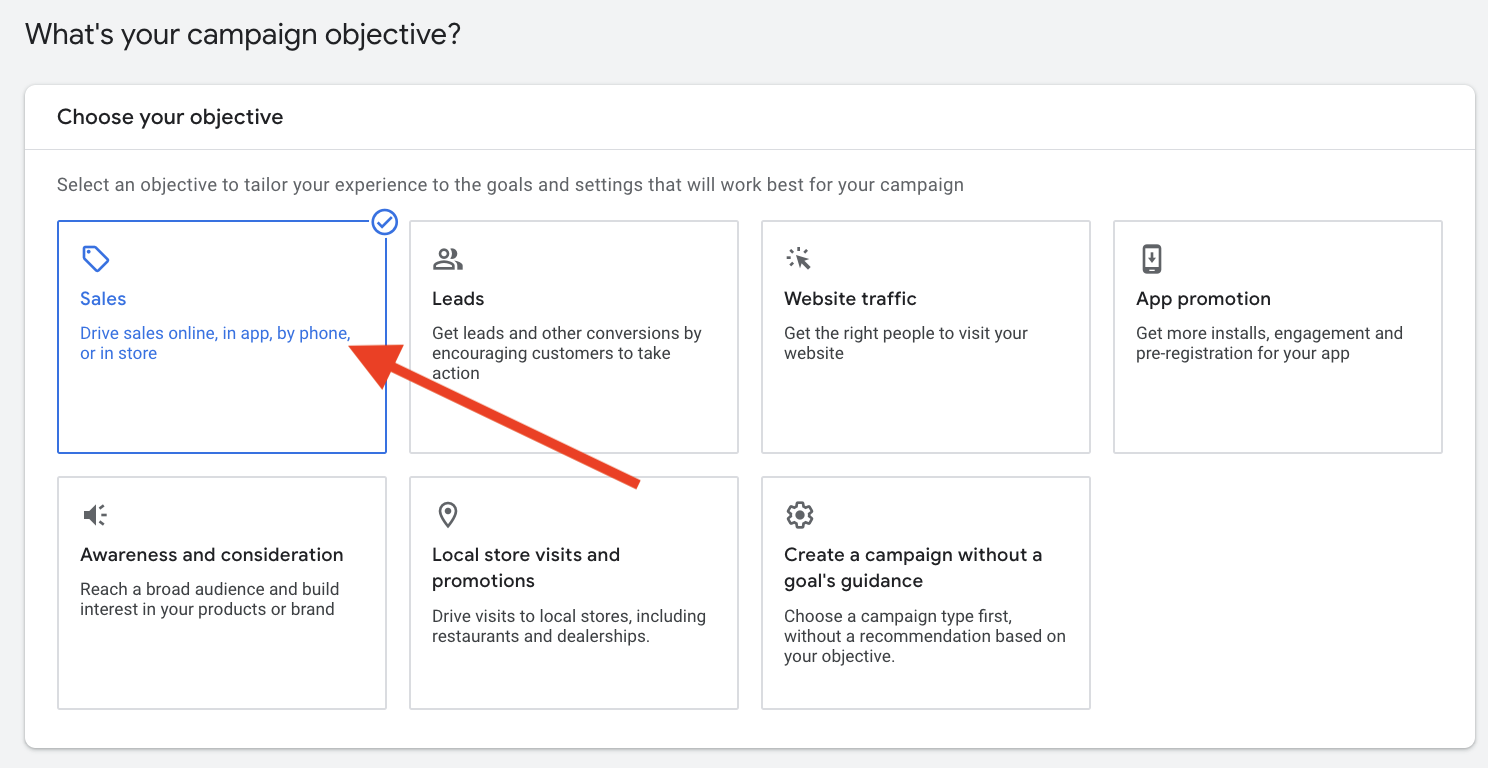Image resolution: width=1488 pixels, height=768 pixels.
Task: Click 'Reach a broad audience' description
Action: tap(210, 599)
